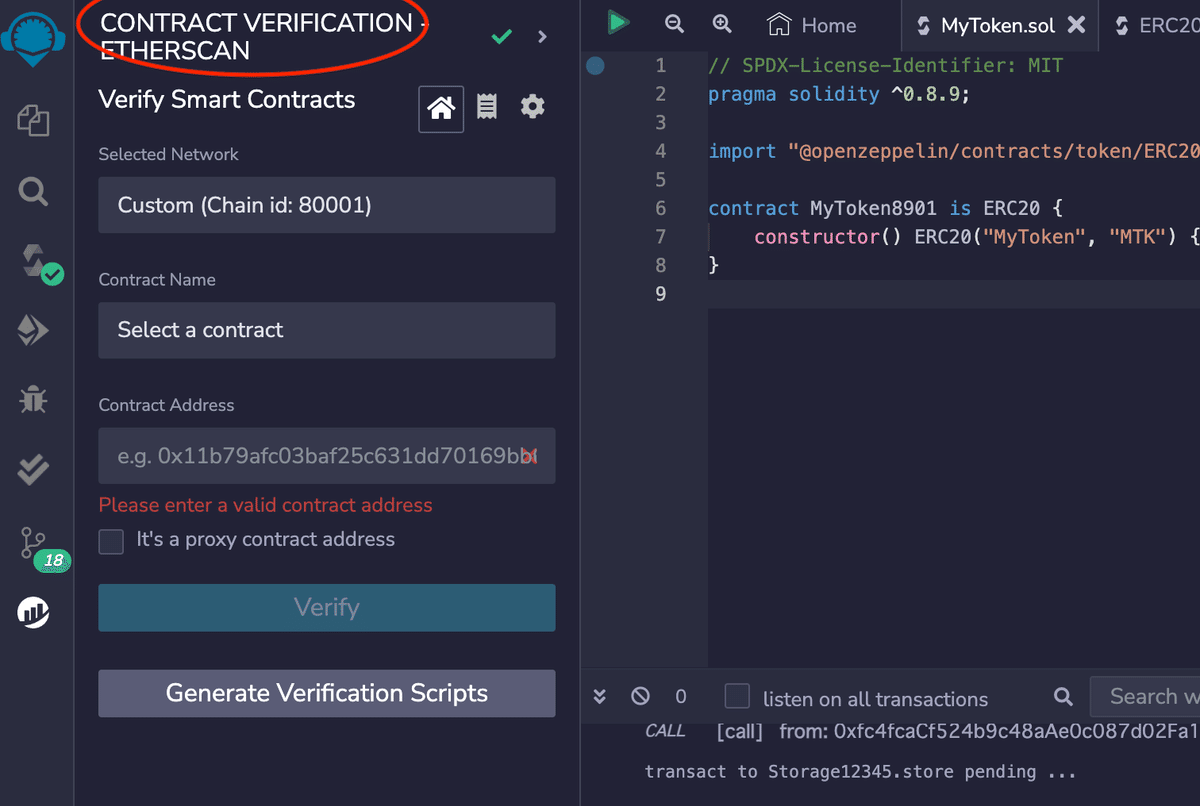Click the Selected Network field
1200x806 pixels.
tap(326, 205)
